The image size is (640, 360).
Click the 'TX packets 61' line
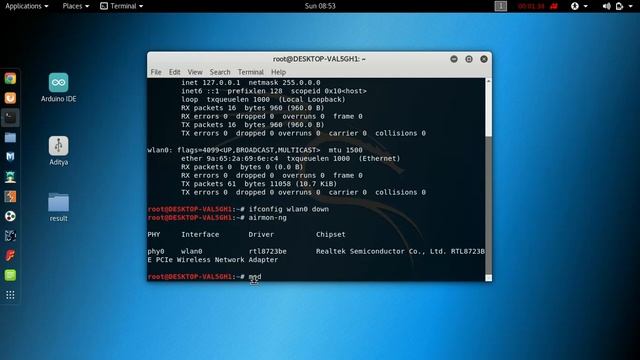pos(259,184)
